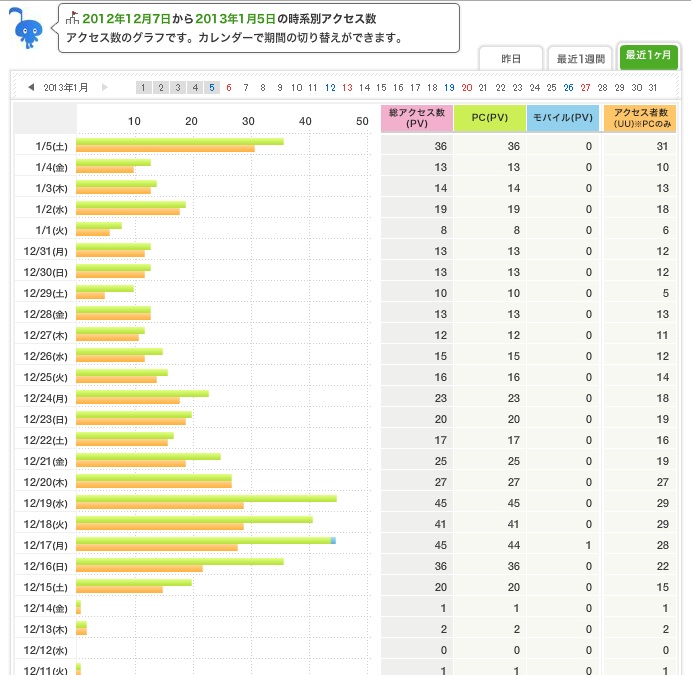Click the 1/1(火) row label
The width and height of the screenshot is (691, 675).
pos(52,230)
